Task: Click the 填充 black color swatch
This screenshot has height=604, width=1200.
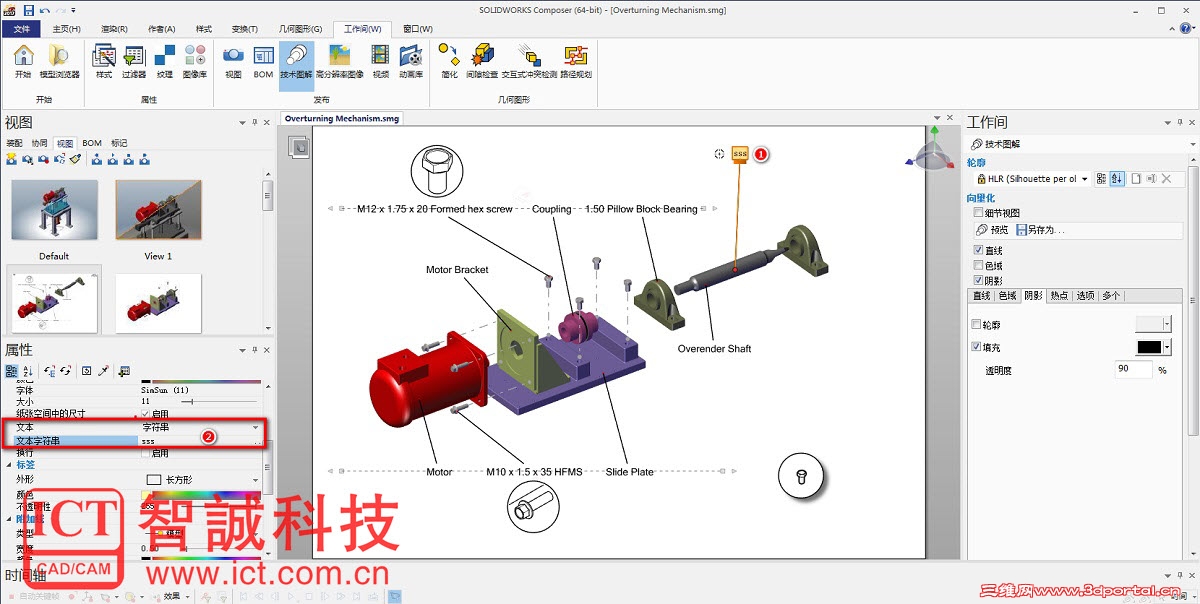Action: (x=1149, y=347)
